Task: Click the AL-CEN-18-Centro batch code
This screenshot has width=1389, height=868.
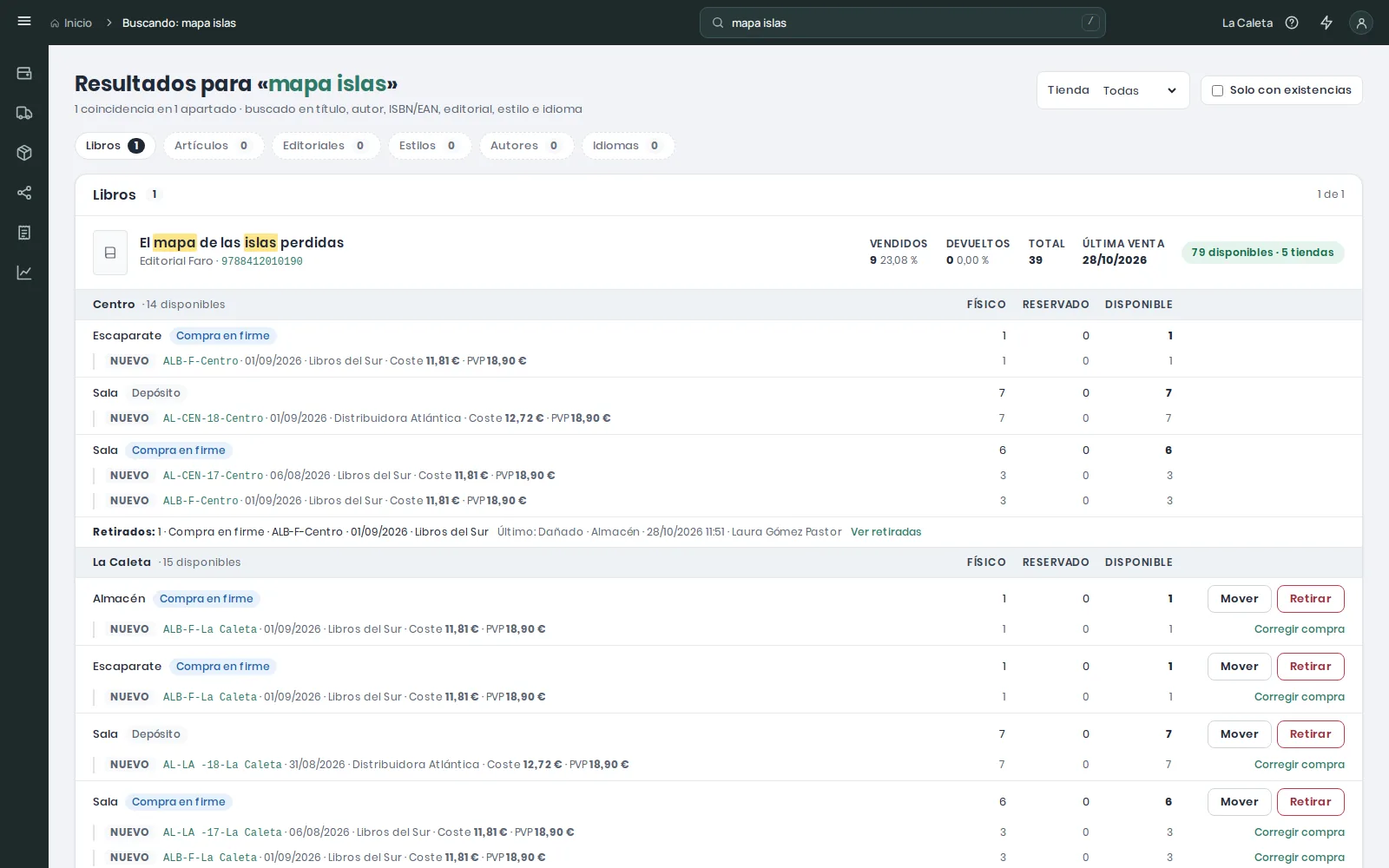Action: point(213,418)
